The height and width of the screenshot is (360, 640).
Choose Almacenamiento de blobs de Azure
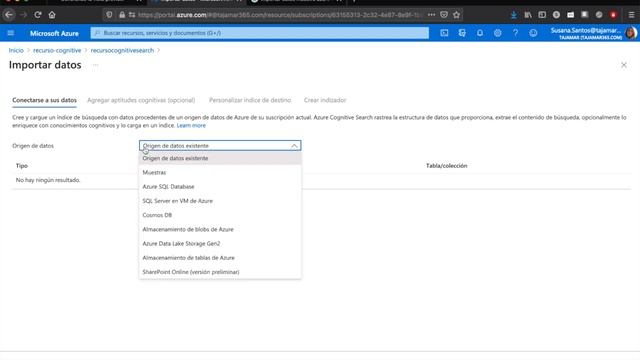coord(220,229)
